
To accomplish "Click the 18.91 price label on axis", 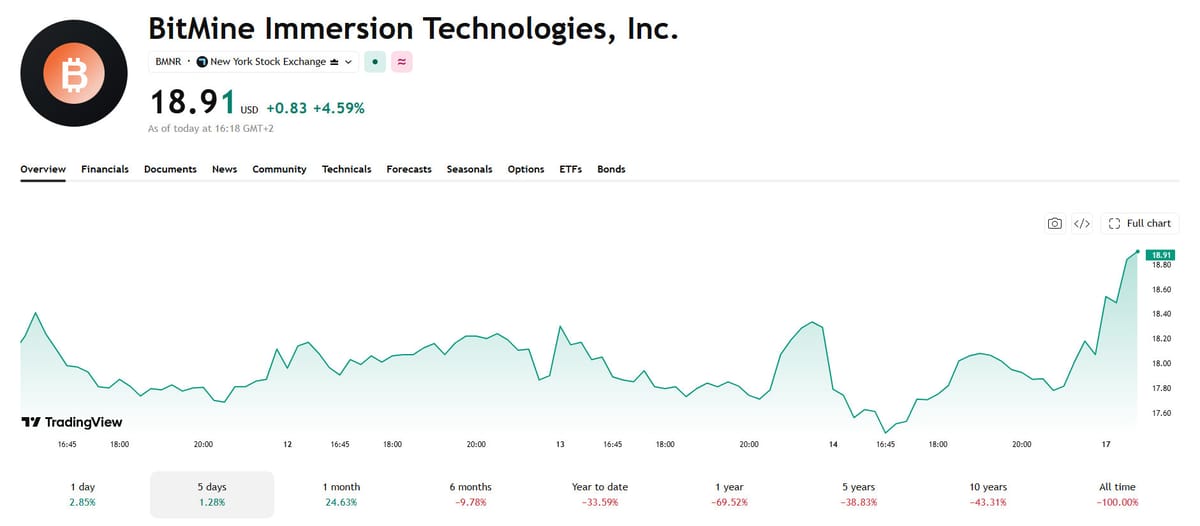I will click(x=1161, y=254).
